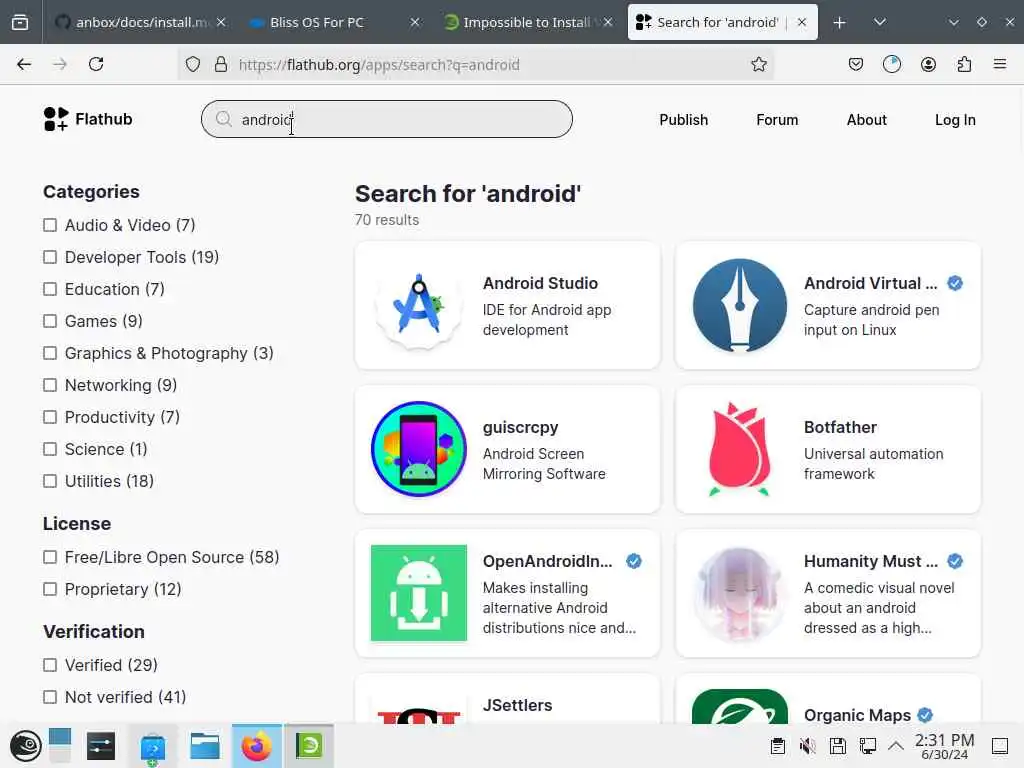Check the Graphics & Photography category
The height and width of the screenshot is (768, 1024).
[50, 353]
